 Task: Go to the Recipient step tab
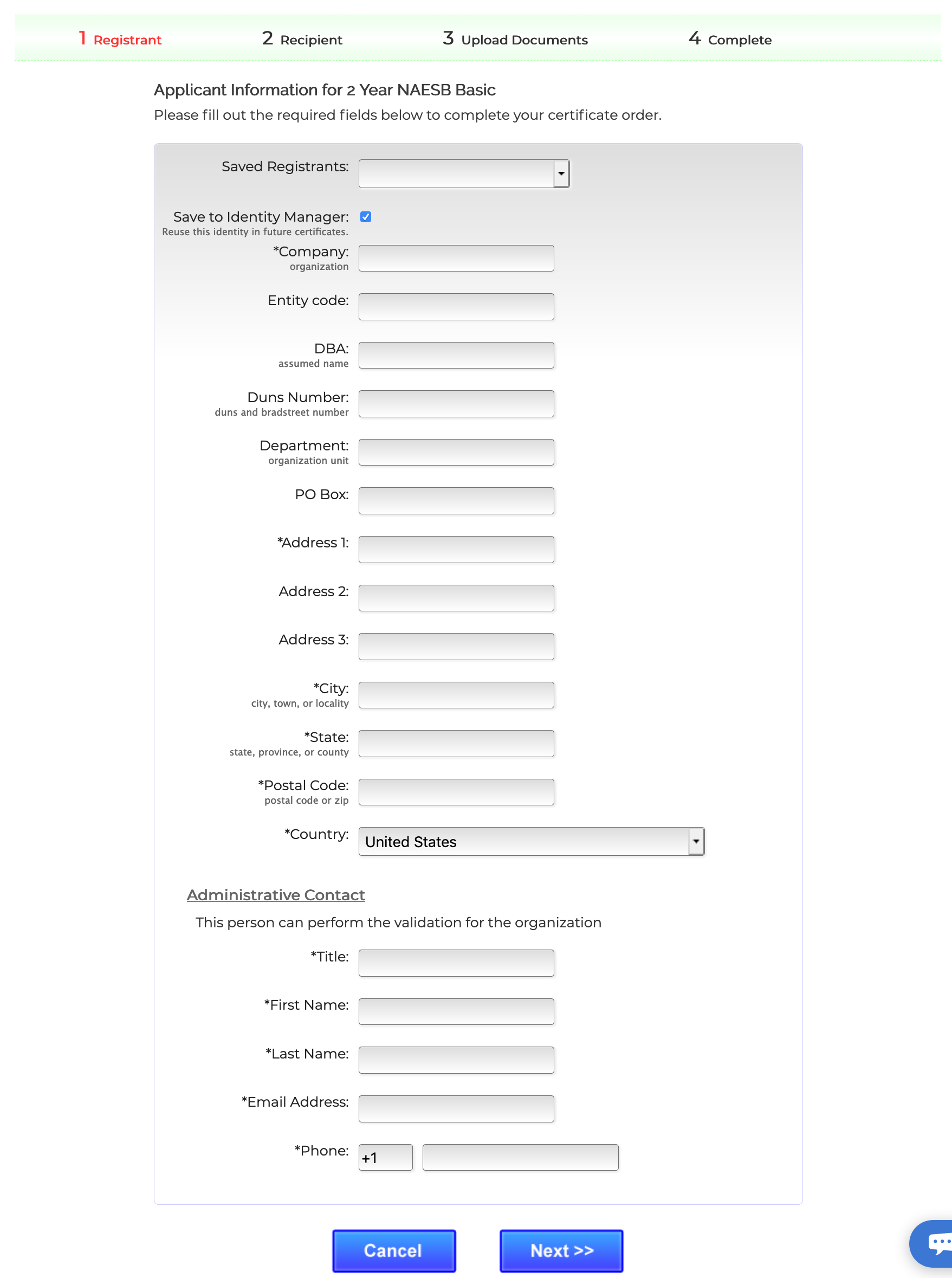(302, 39)
